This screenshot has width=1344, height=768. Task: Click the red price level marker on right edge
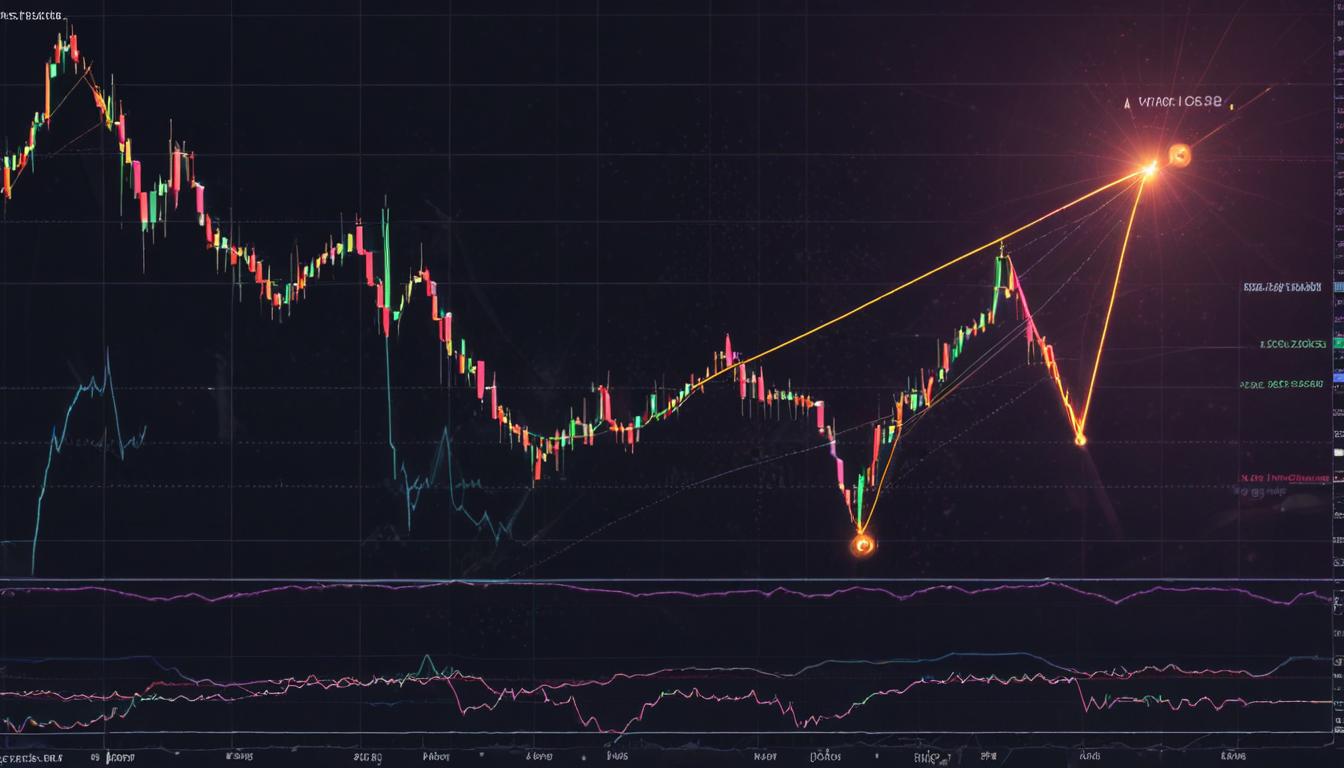tap(1337, 478)
